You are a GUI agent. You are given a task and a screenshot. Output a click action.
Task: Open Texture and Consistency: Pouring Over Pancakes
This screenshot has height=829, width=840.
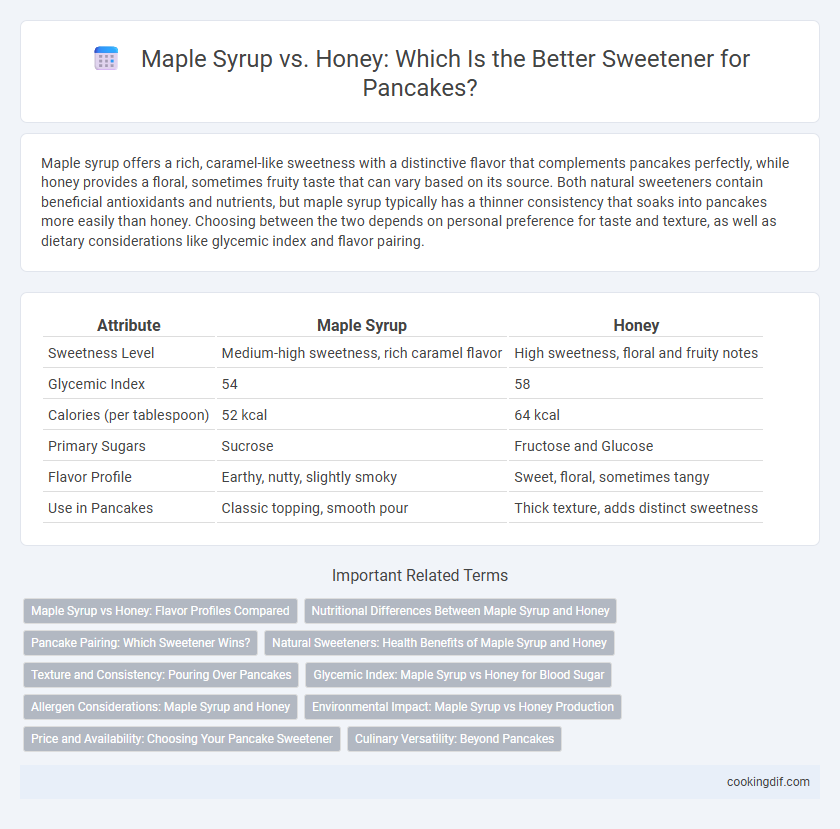point(161,675)
